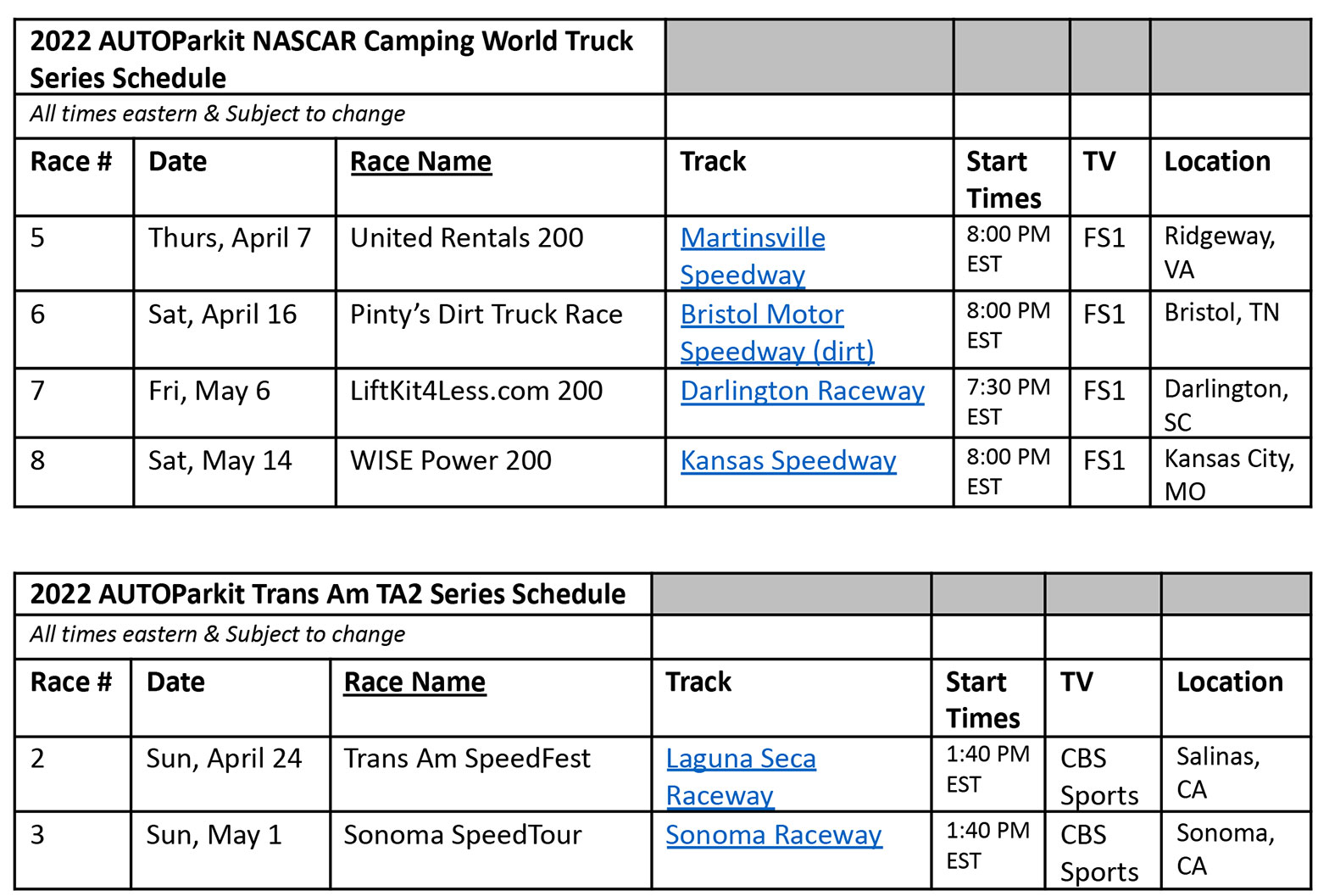Click the Trans Am SpeedFest race name
Image resolution: width=1318 pixels, height=896 pixels.
click(x=466, y=759)
